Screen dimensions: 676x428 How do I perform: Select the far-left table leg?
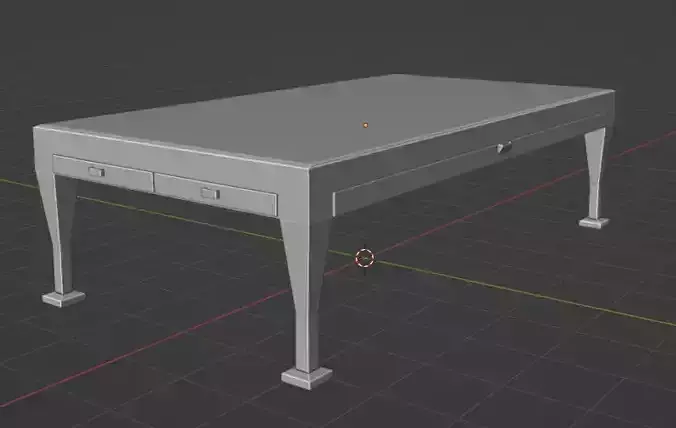tap(61, 233)
